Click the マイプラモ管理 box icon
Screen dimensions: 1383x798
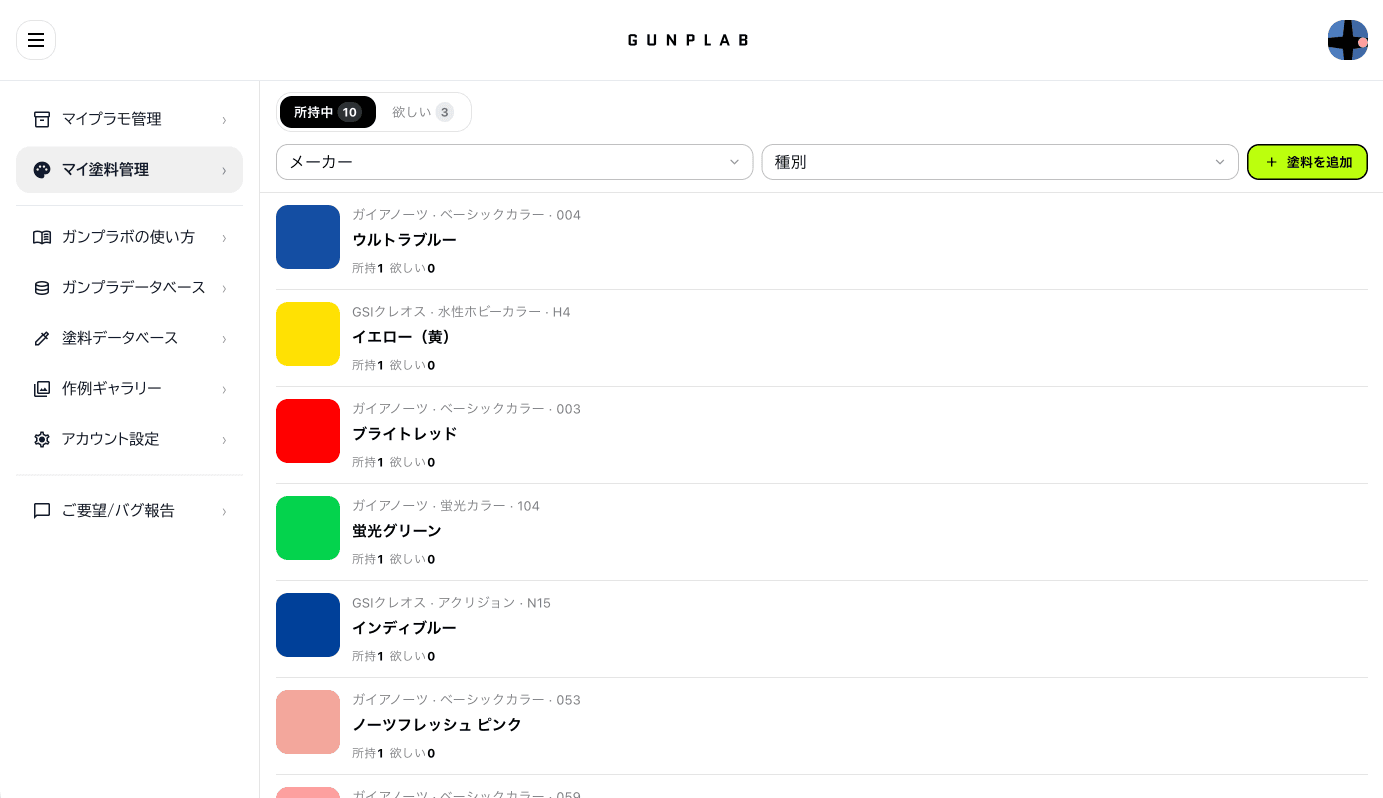point(42,119)
